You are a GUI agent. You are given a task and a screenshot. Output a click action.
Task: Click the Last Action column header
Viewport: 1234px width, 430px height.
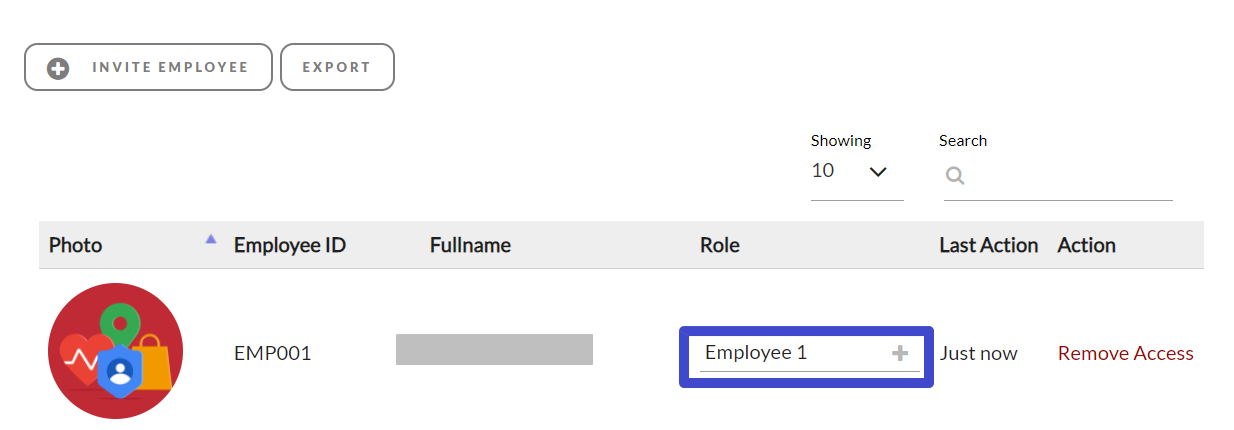(x=988, y=245)
